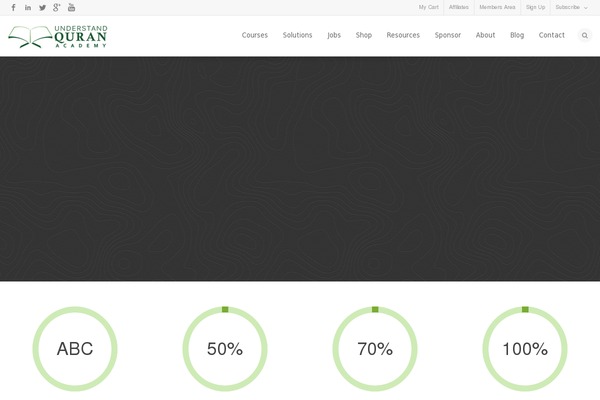600x400 pixels.
Task: Open the YouTube social icon
Action: tap(72, 7)
